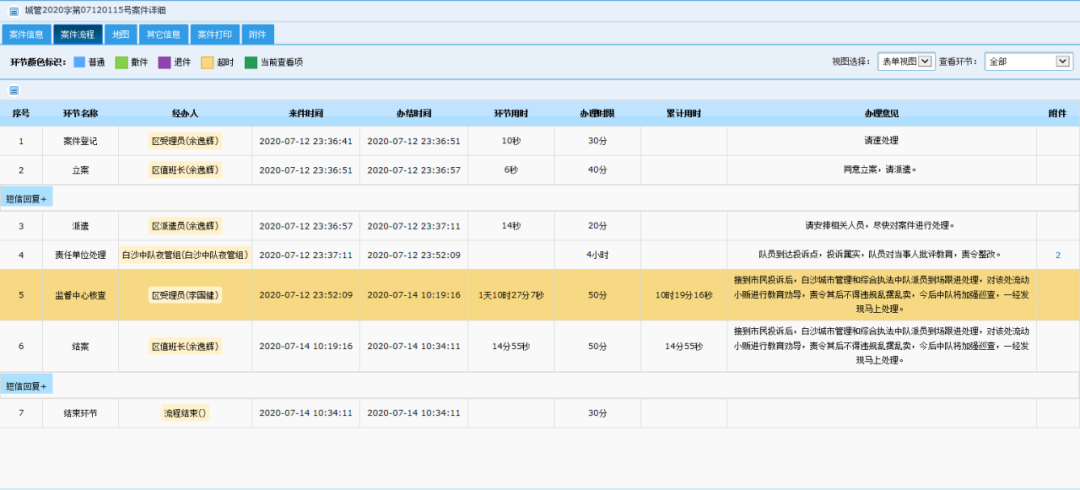Click 短信回复+ below the 立案 row

pos(26,198)
